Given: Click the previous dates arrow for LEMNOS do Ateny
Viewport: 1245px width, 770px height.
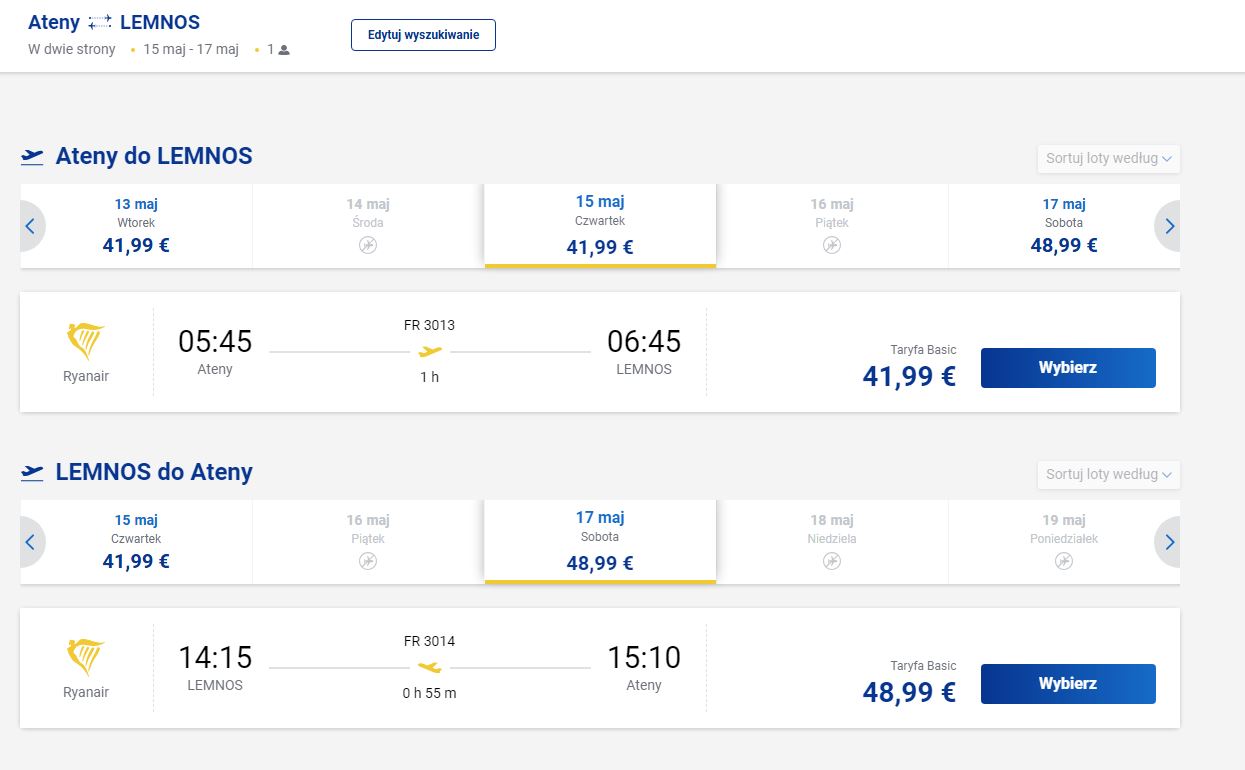Looking at the screenshot, I should pos(30,542).
